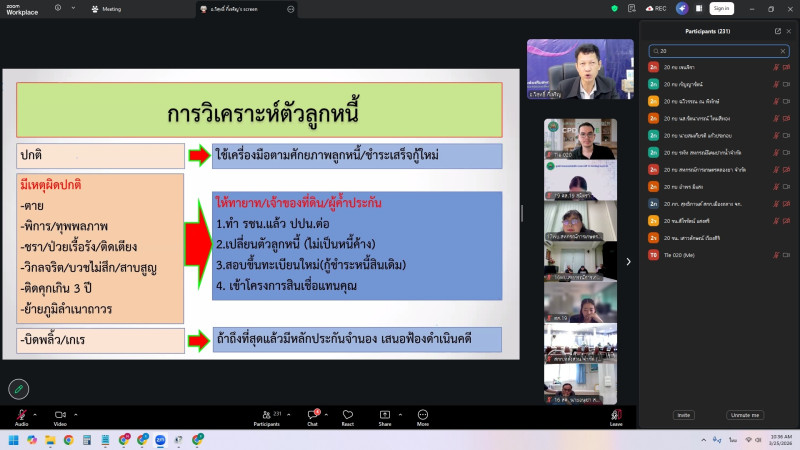This screenshot has width=800, height=450.
Task: Toggle the camera with the Video button
Action: [x=59, y=414]
